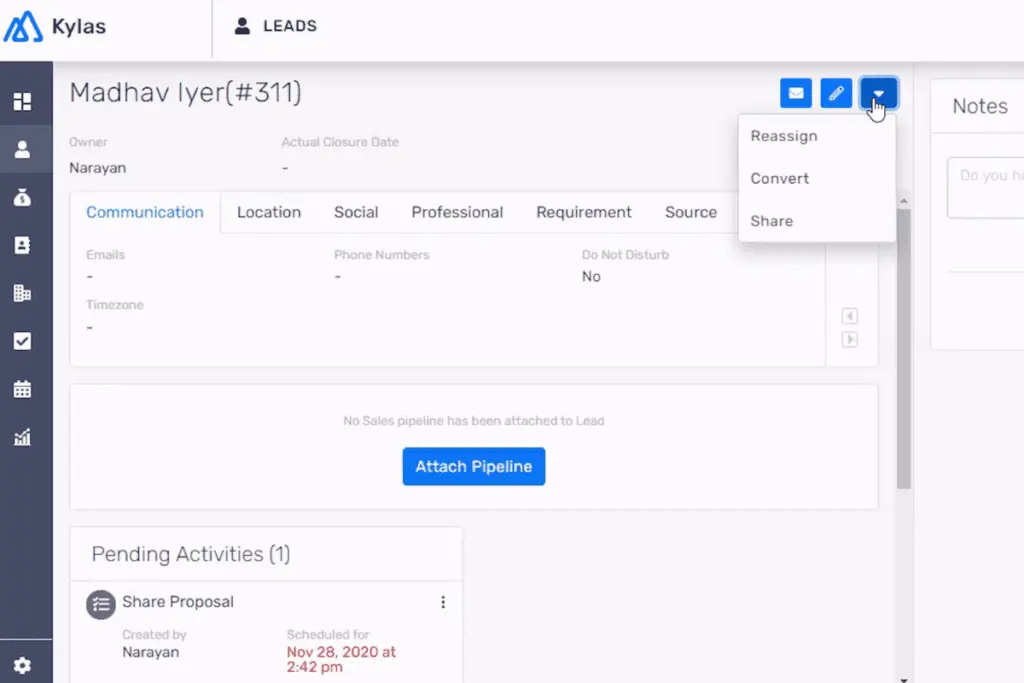1024x683 pixels.
Task: Click the Actual Closure Date label
Action: point(340,142)
